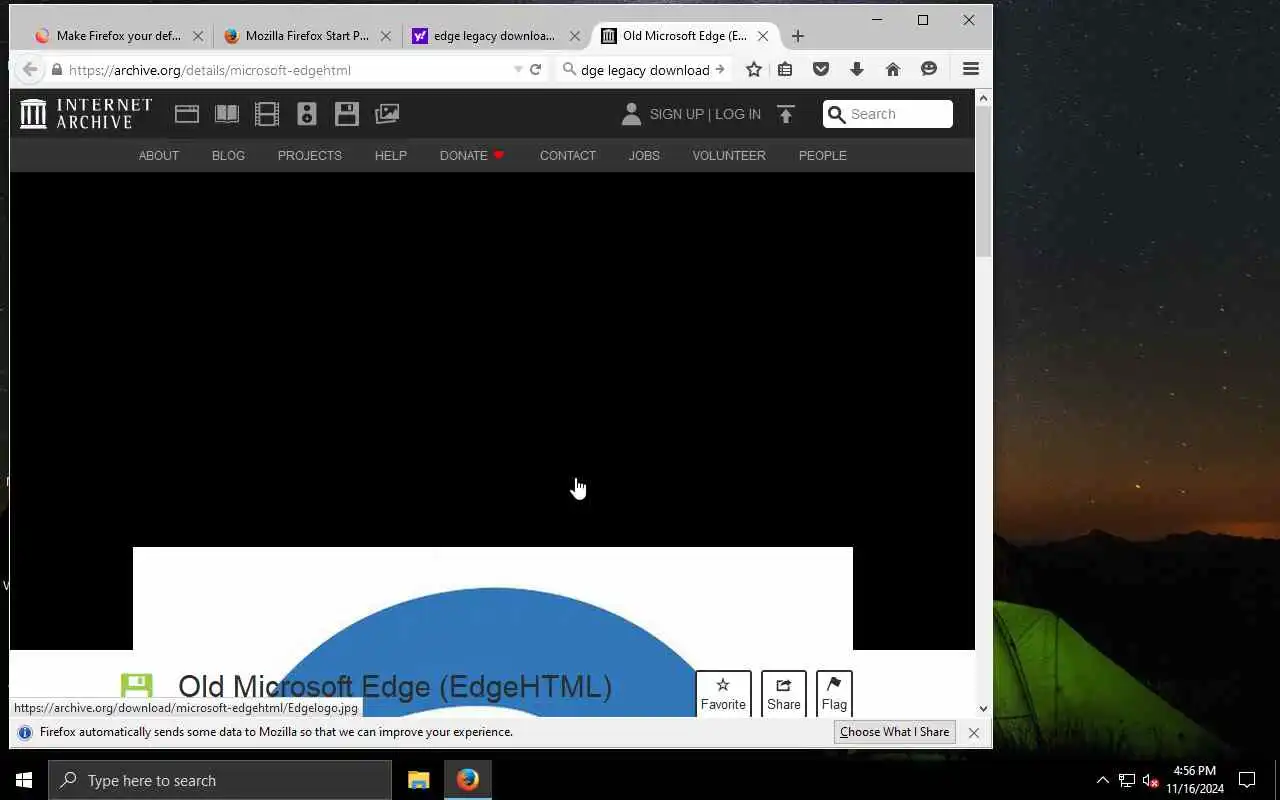Click Choose What I Share button
The width and height of the screenshot is (1280, 800).
tap(894, 732)
